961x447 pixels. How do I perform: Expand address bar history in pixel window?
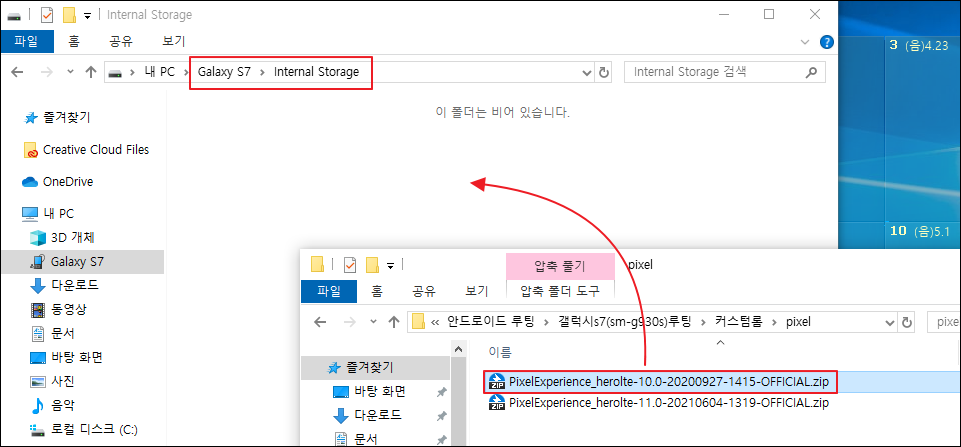890,322
